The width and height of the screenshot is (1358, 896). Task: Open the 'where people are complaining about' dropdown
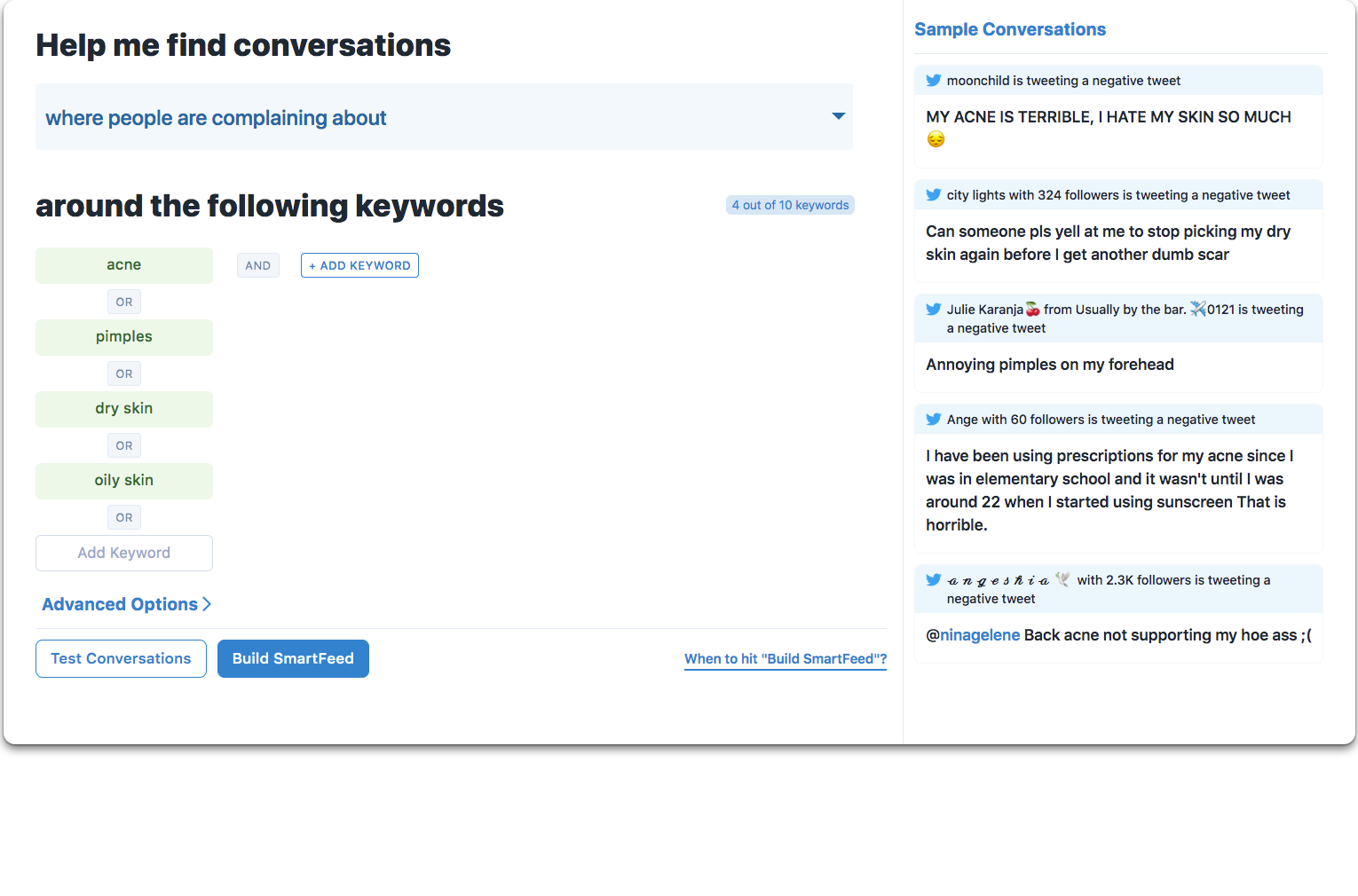pyautogui.click(x=444, y=117)
